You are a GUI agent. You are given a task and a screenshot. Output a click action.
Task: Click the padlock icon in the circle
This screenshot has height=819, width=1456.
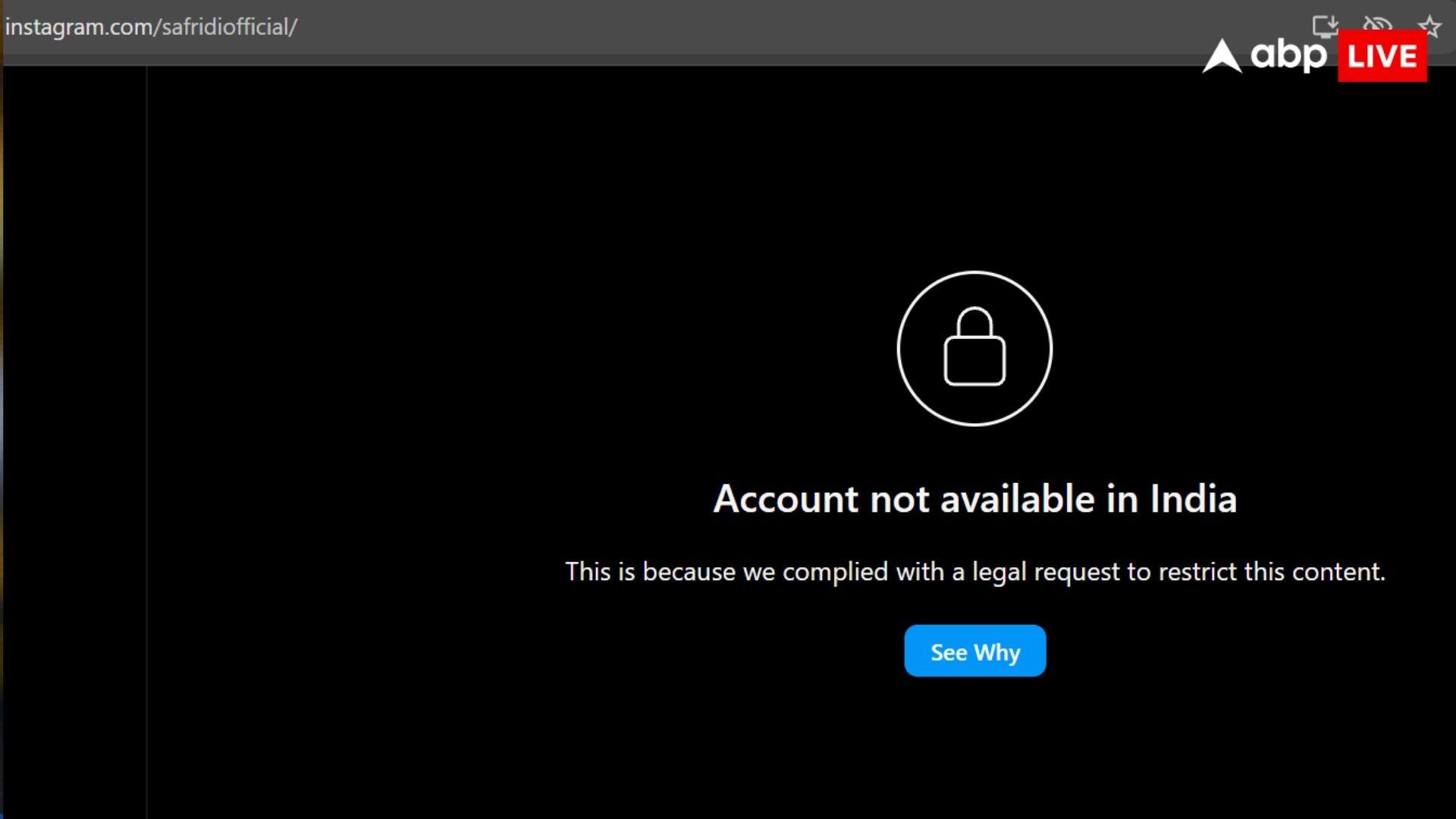coord(974,347)
